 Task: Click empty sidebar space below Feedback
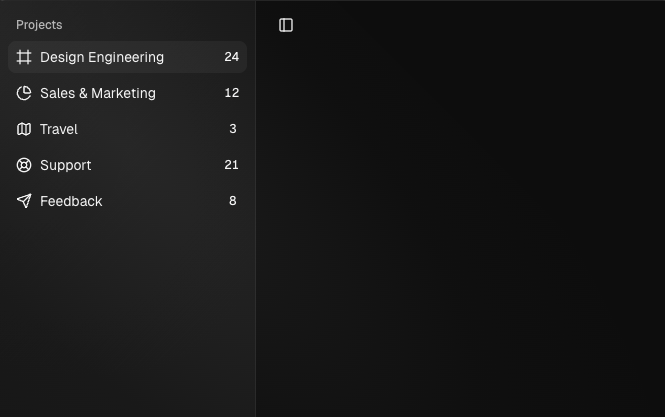127,310
